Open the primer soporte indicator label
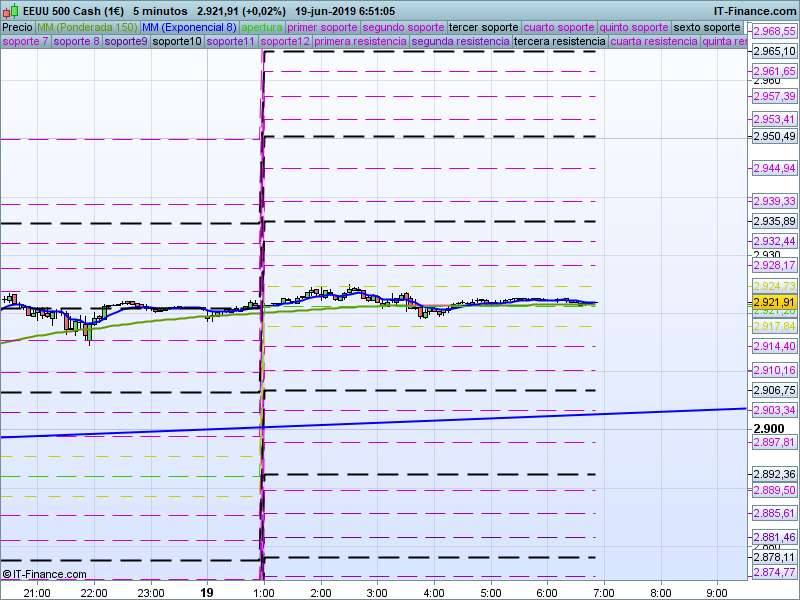This screenshot has width=800, height=600. [323, 27]
